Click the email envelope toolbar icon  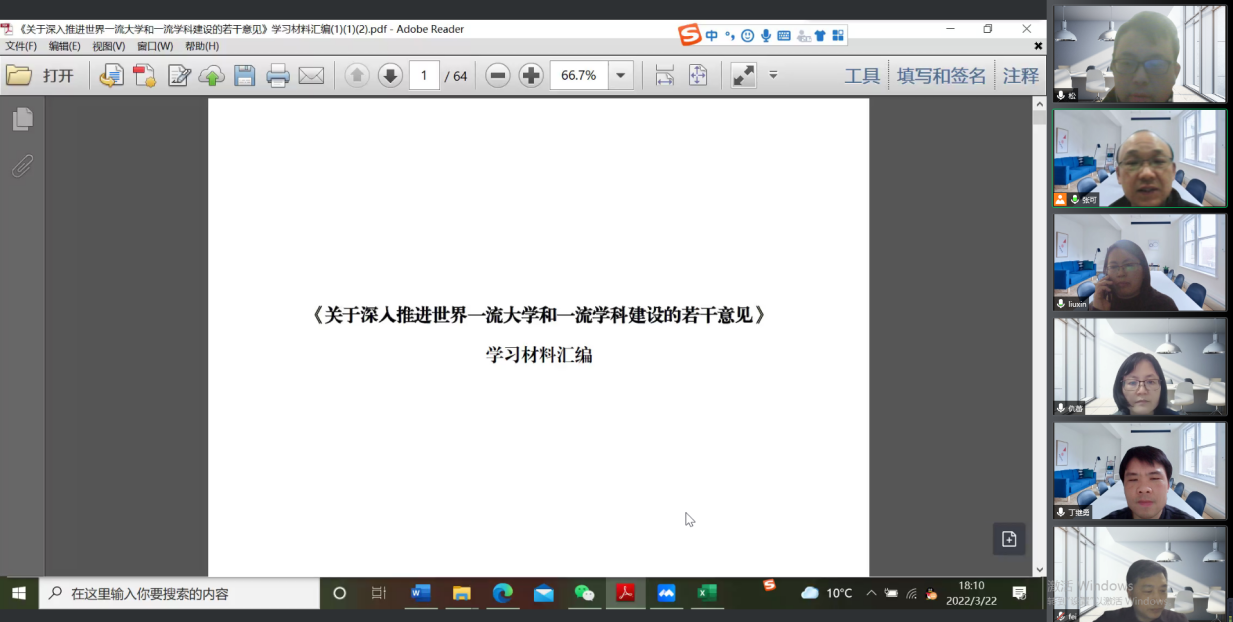[311, 75]
